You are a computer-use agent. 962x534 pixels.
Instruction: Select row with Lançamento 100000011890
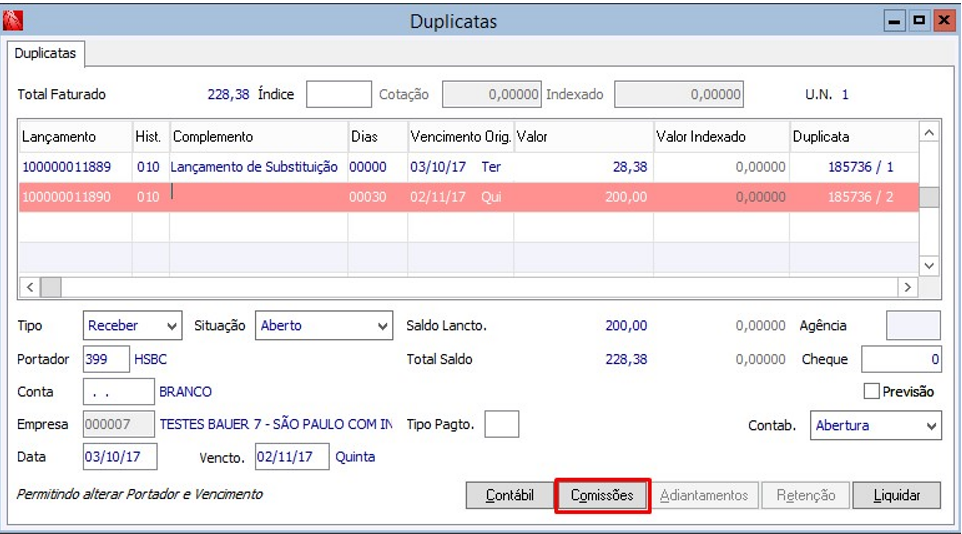click(469, 197)
